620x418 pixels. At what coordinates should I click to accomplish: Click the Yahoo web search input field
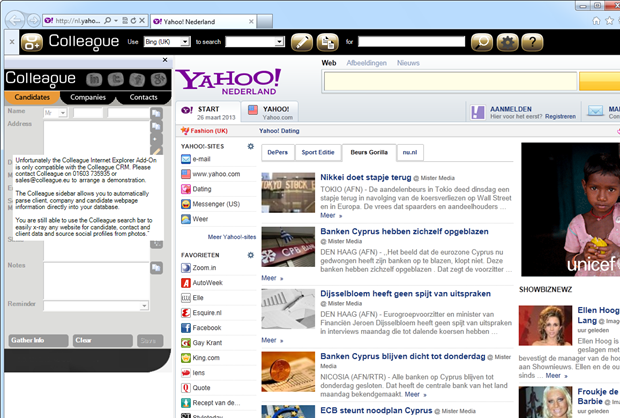click(x=450, y=82)
